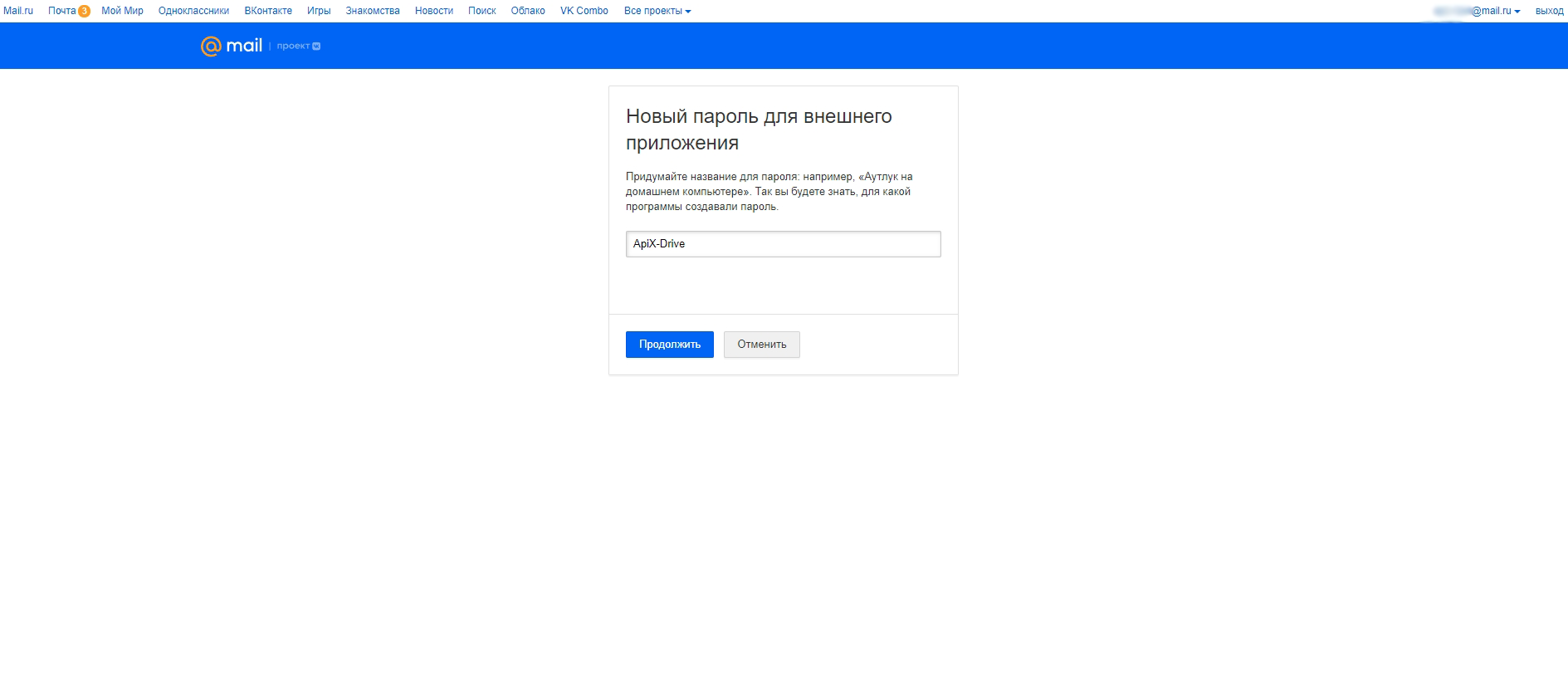This screenshot has width=1568, height=675.
Task: Click the Отменить button
Action: coord(761,345)
